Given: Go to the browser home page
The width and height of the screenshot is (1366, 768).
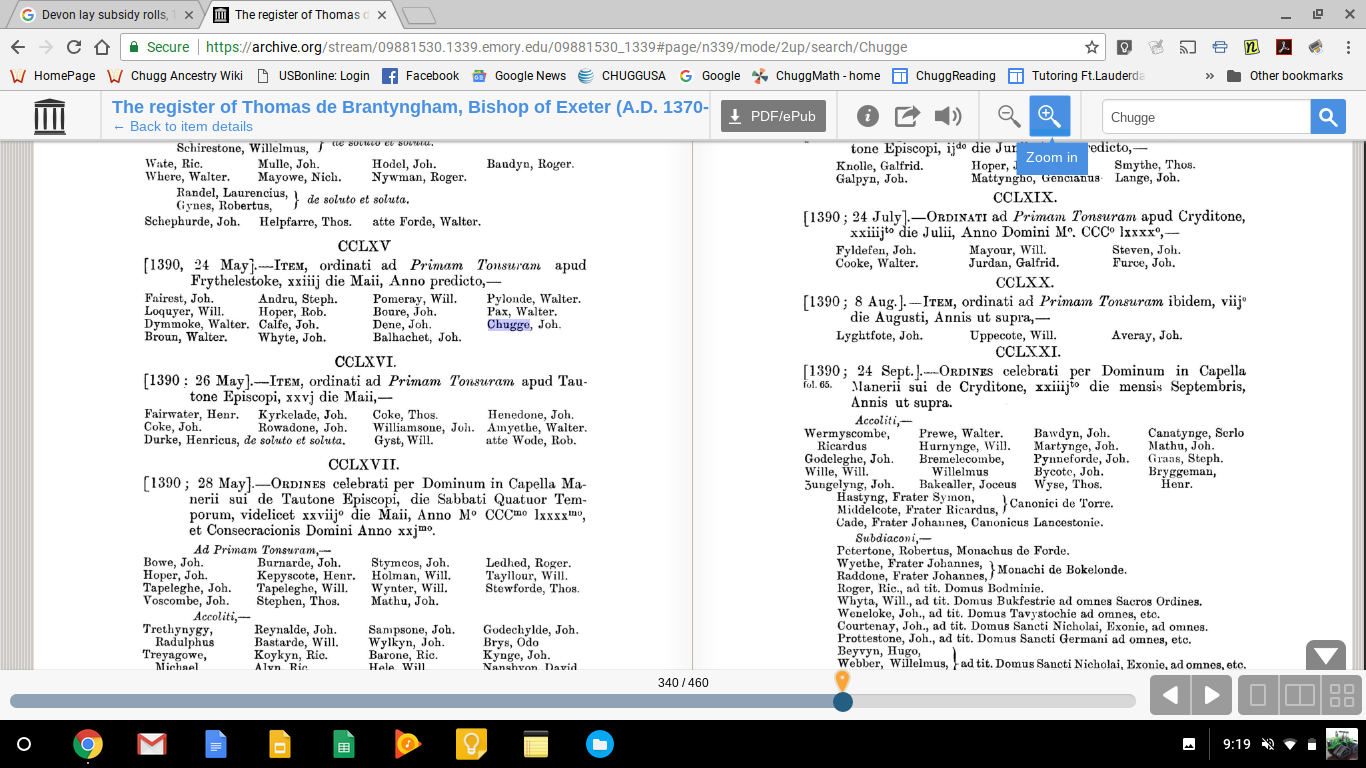Looking at the screenshot, I should pos(102,47).
